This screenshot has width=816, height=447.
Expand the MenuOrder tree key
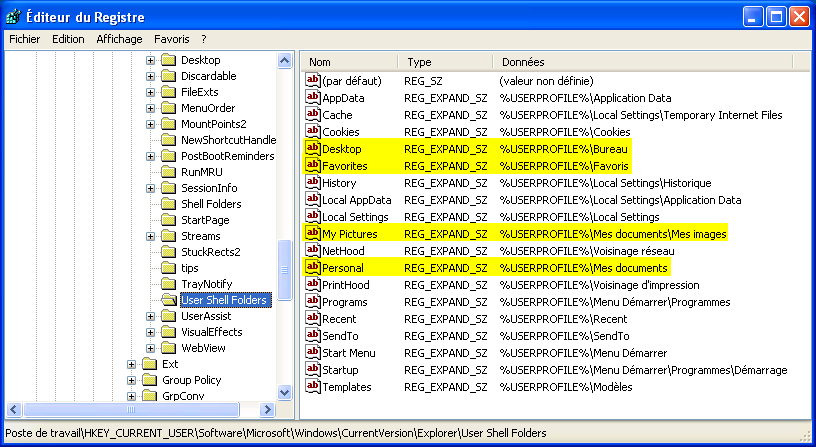point(150,108)
